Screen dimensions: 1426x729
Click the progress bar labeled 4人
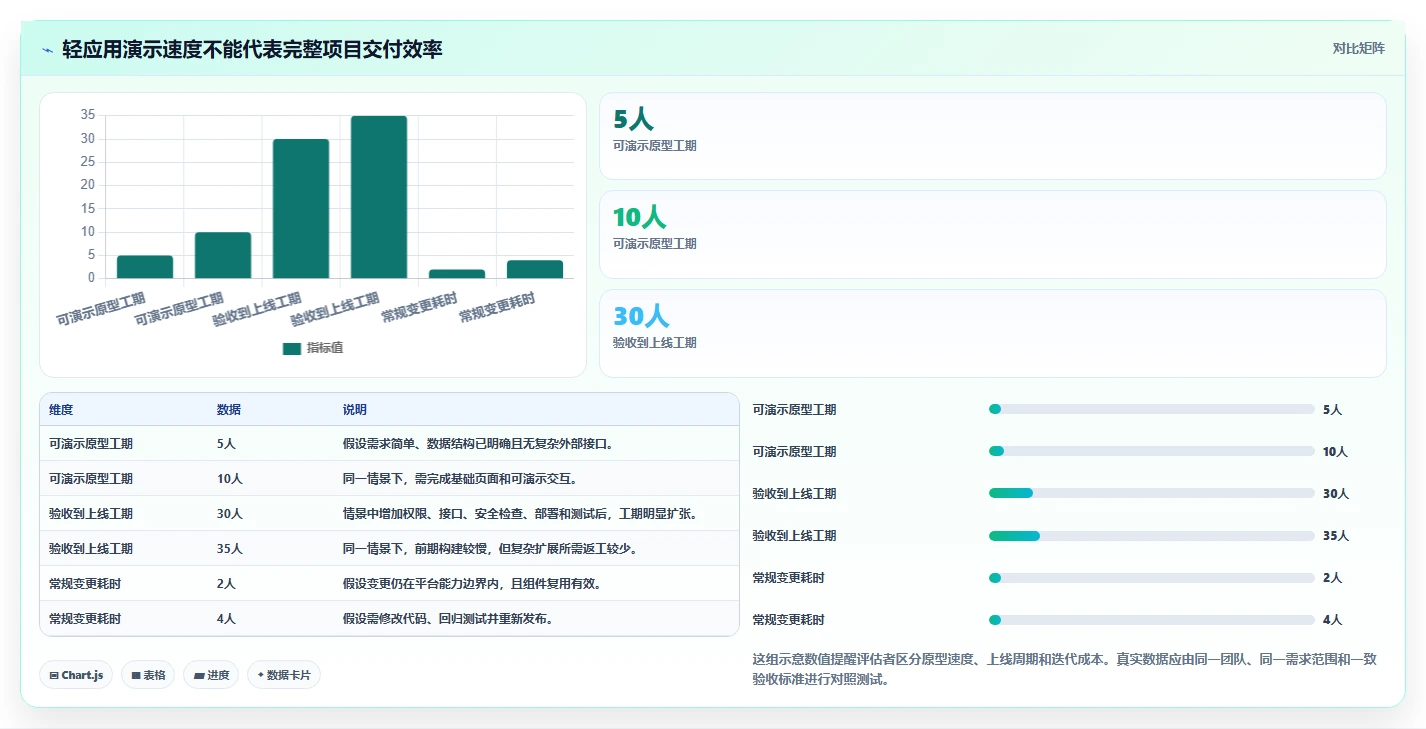(x=1151, y=620)
